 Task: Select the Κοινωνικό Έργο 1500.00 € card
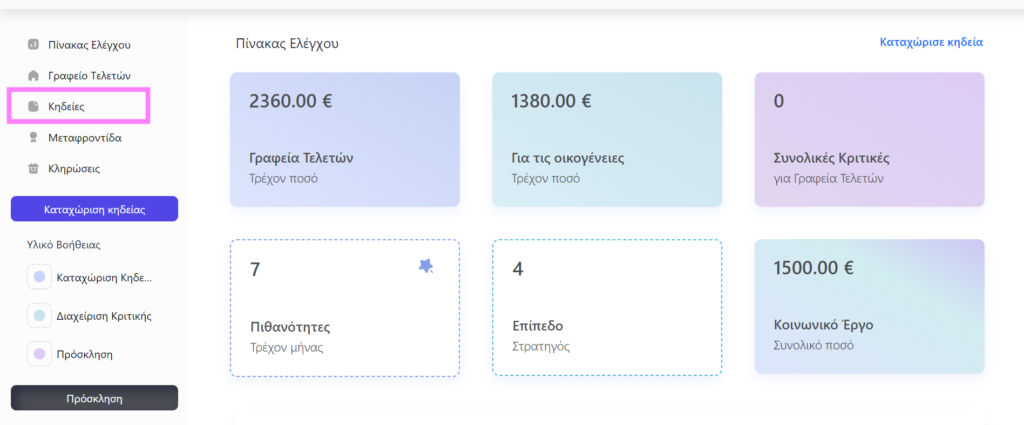pos(869,306)
